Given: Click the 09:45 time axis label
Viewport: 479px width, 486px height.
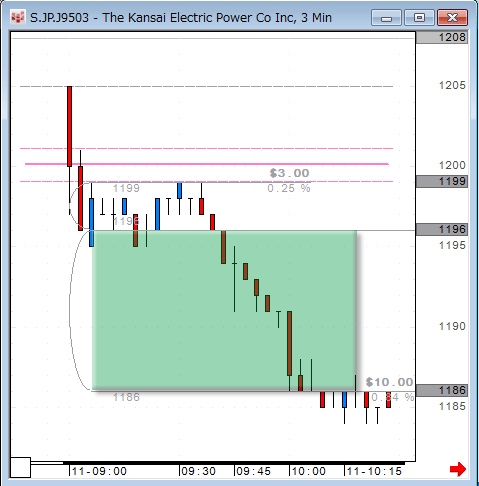Looking at the screenshot, I should pos(253,471).
